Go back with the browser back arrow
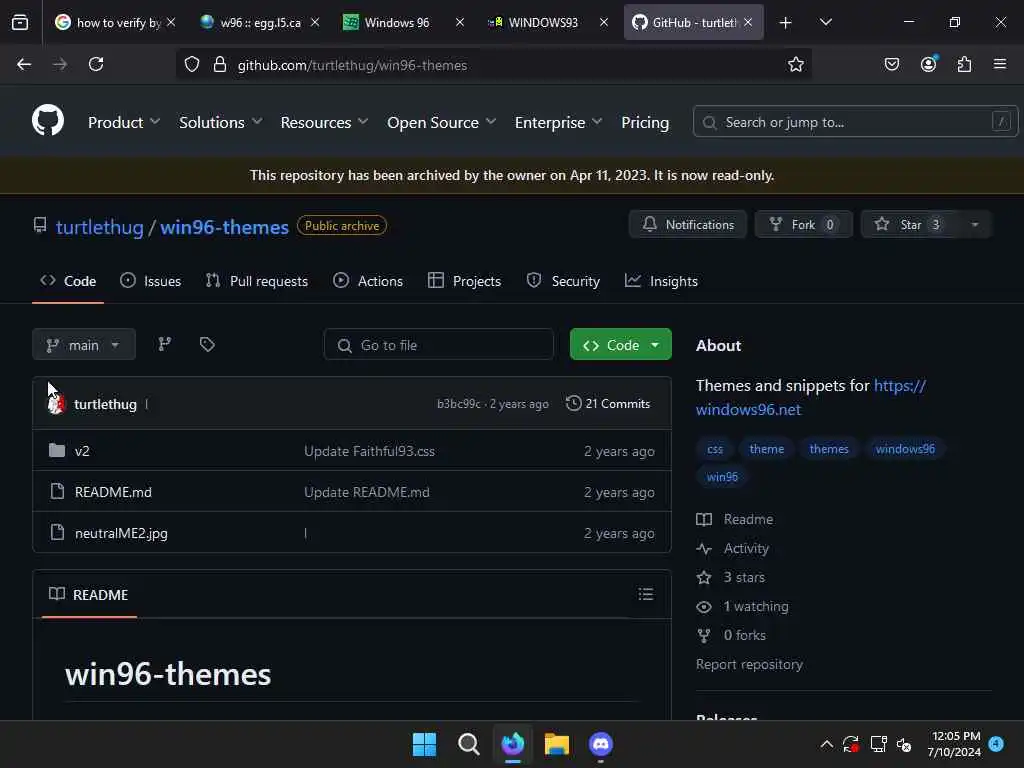Image resolution: width=1024 pixels, height=768 pixels. pyautogui.click(x=24, y=64)
